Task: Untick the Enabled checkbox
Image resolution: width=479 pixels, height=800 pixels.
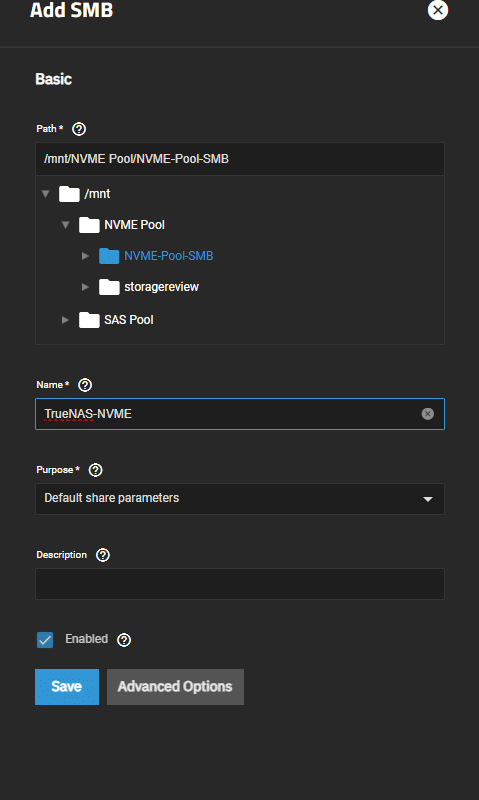Action: (45, 640)
